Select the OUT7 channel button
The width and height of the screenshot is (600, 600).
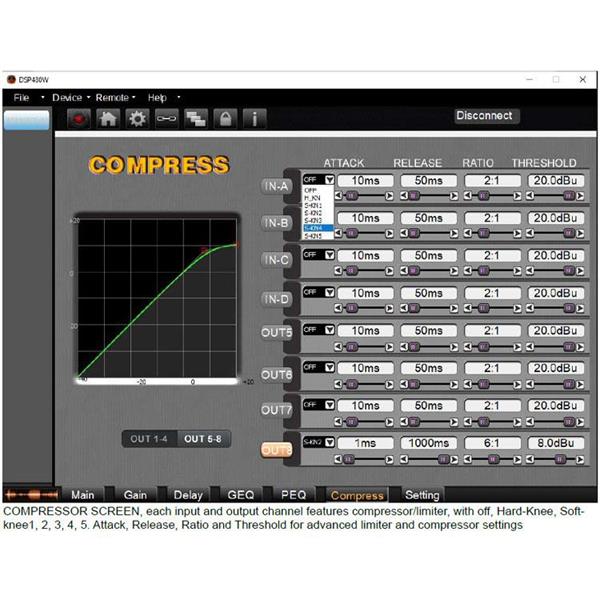[x=277, y=411]
